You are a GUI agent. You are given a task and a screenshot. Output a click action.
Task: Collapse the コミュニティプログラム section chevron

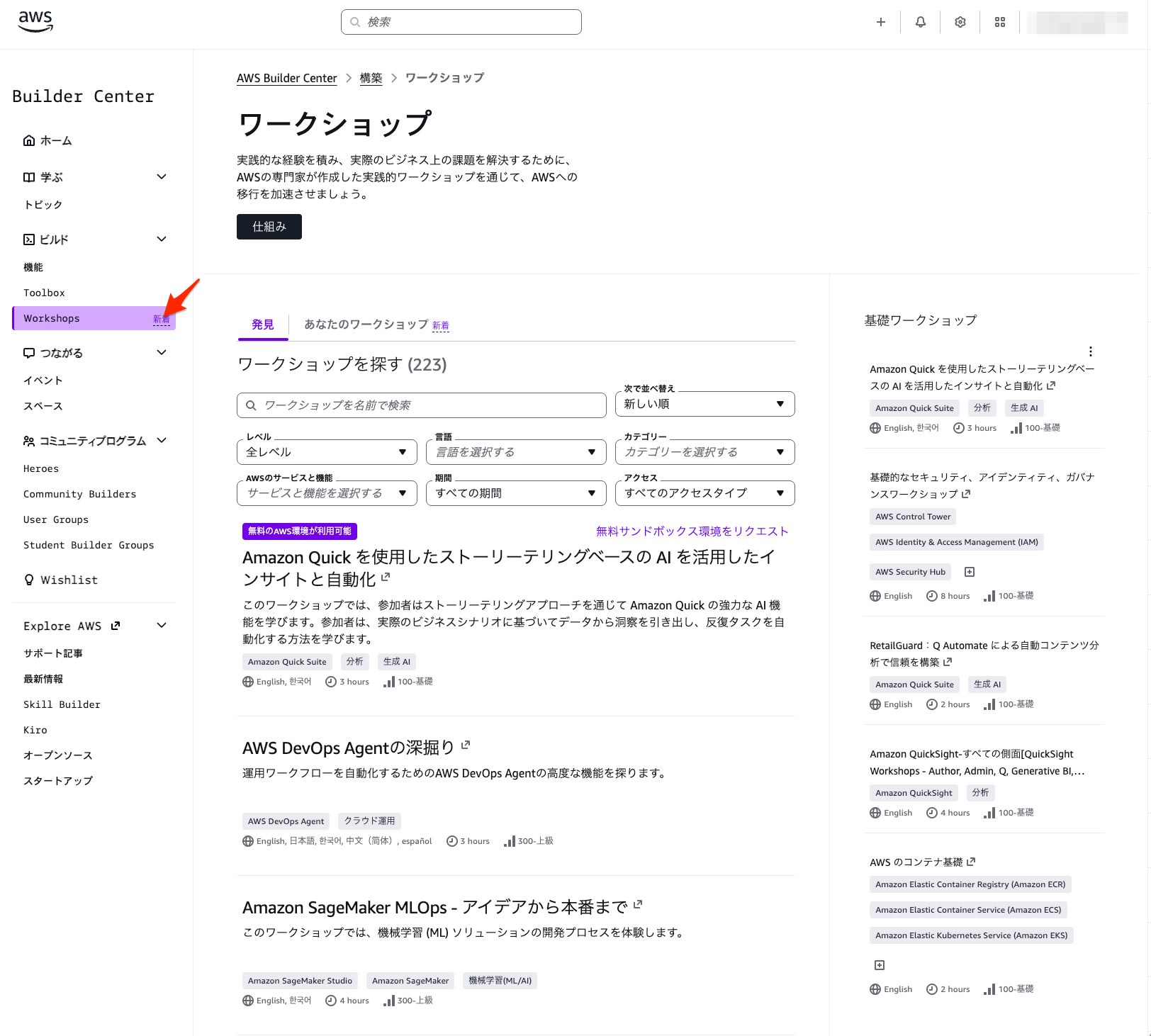(162, 440)
